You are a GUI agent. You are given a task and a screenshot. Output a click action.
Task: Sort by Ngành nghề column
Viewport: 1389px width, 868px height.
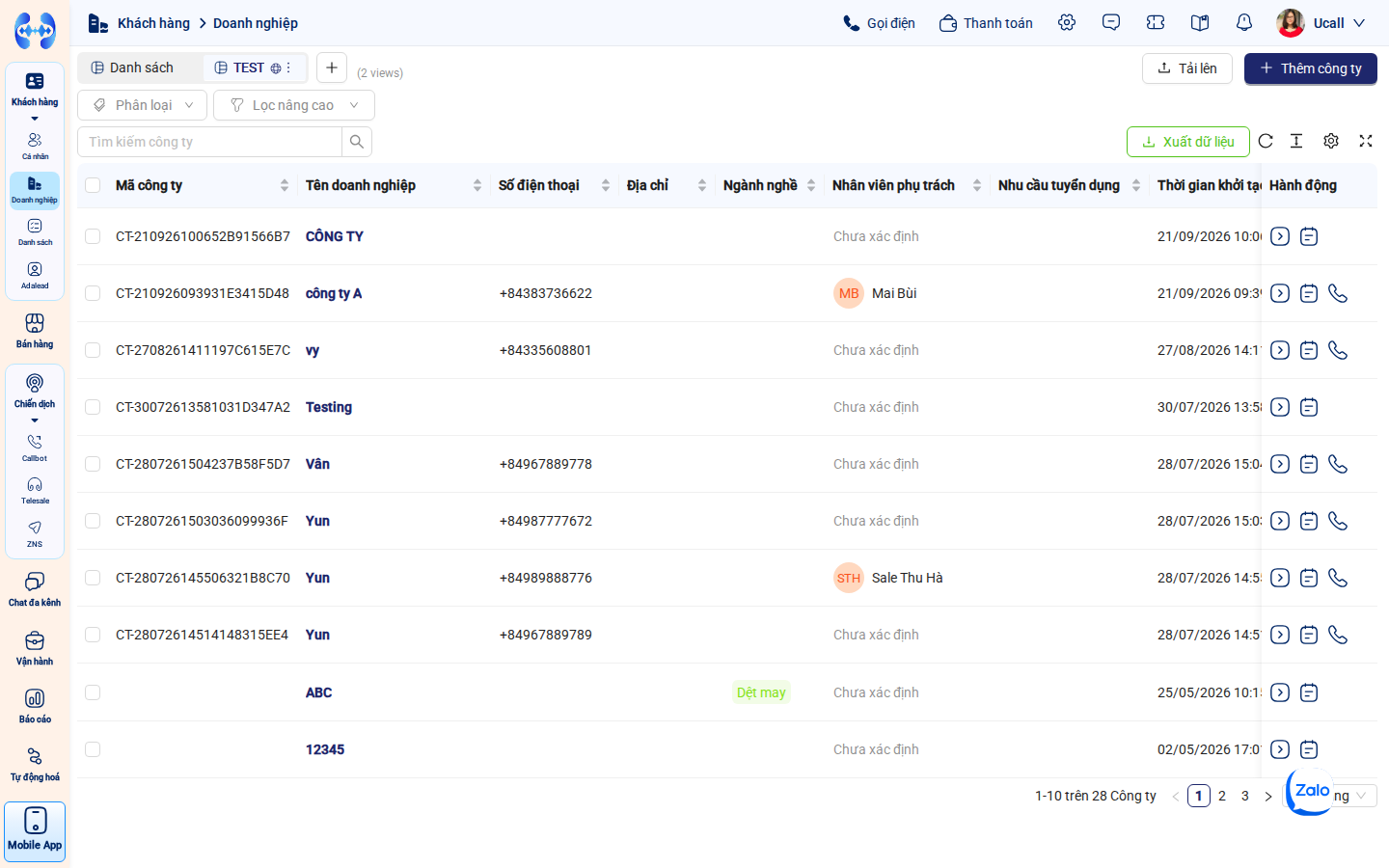(811, 185)
